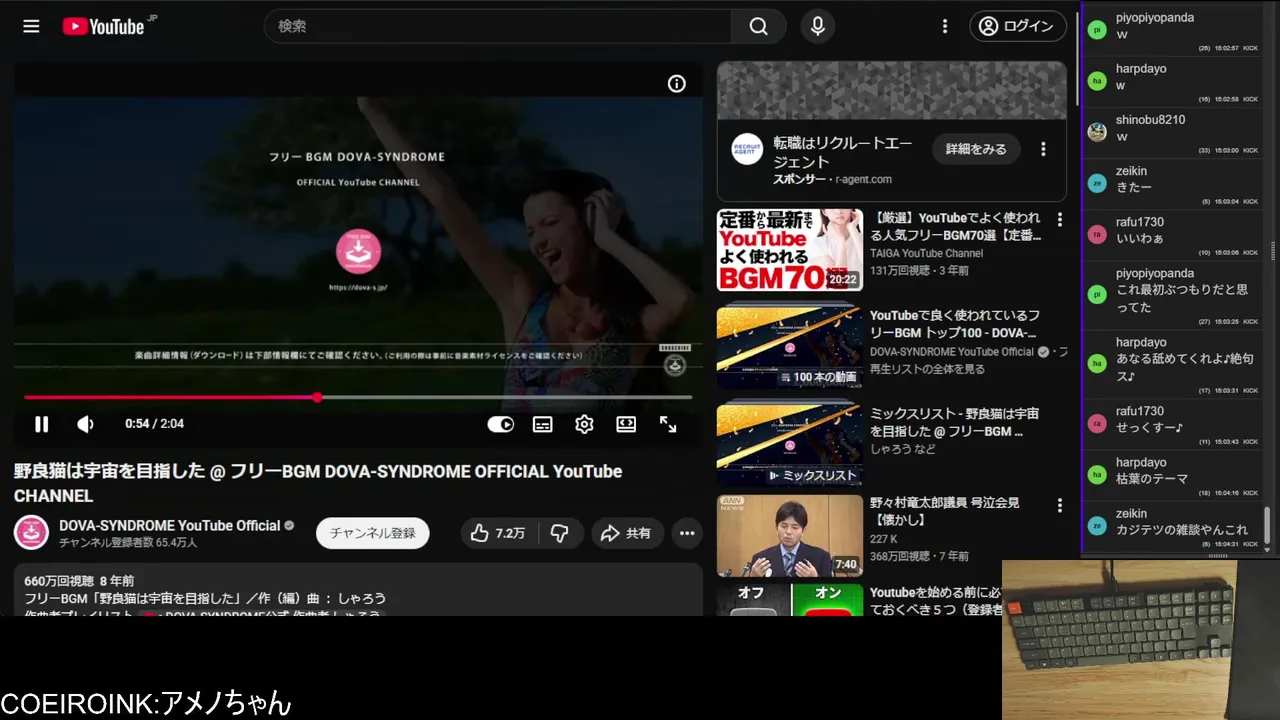Click KICK for shinobu8210's message
This screenshot has height=720, width=1280.
coord(1250,150)
